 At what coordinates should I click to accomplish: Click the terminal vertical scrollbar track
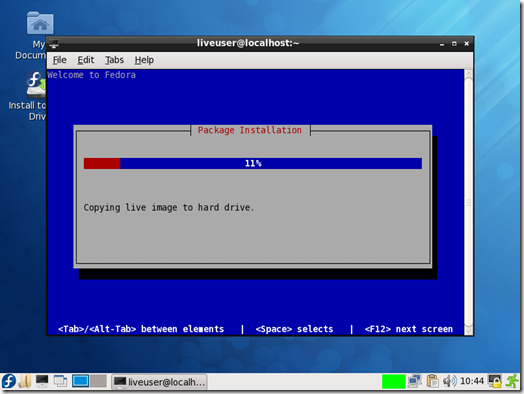pos(469,202)
